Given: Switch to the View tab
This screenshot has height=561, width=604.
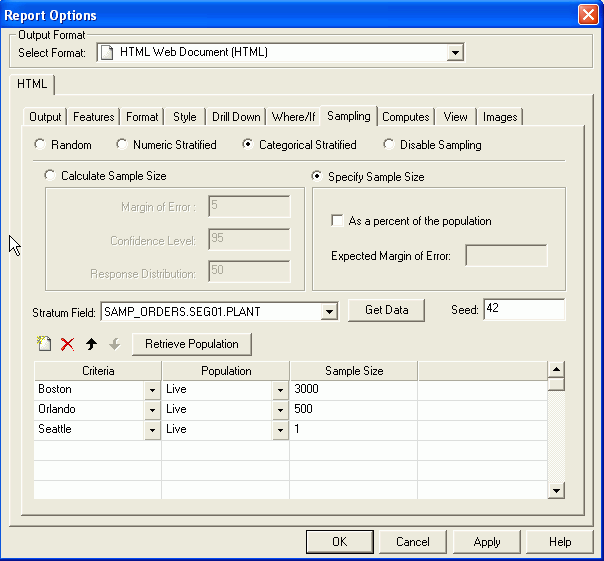Looking at the screenshot, I should (455, 117).
